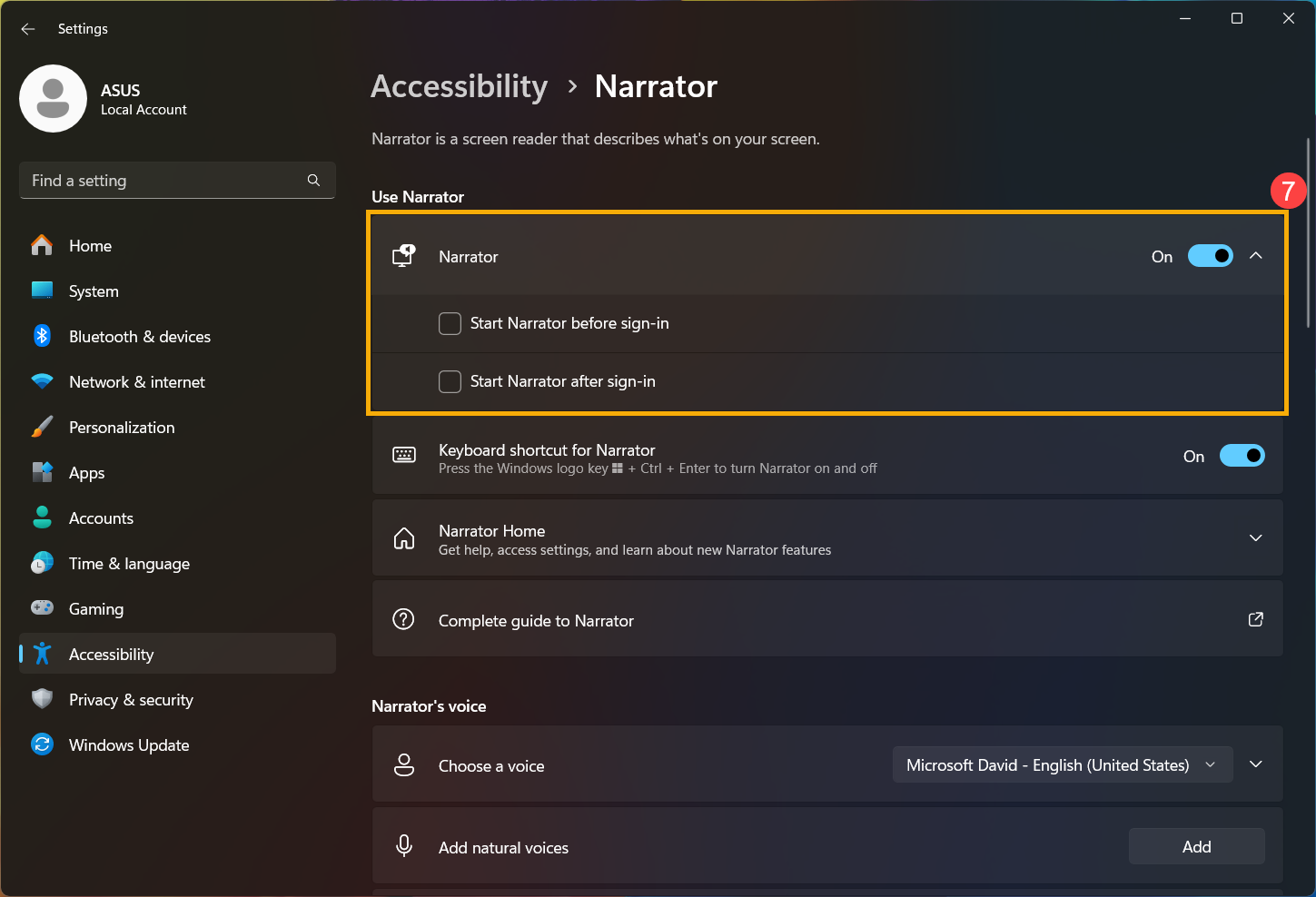This screenshot has height=897, width=1316.
Task: Click the microphone icon beside Add natural voices
Action: [404, 845]
